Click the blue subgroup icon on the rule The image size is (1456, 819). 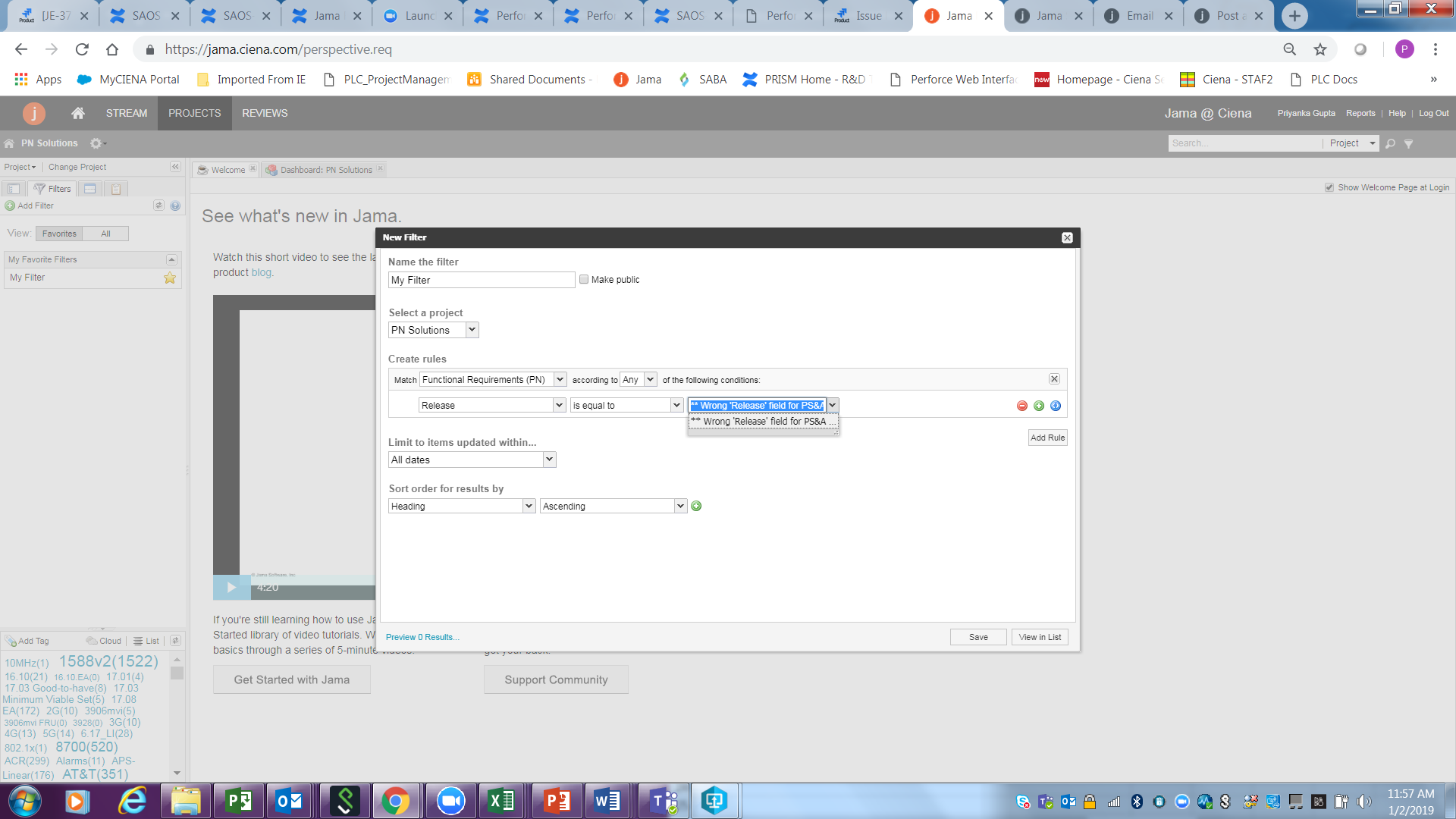1056,406
